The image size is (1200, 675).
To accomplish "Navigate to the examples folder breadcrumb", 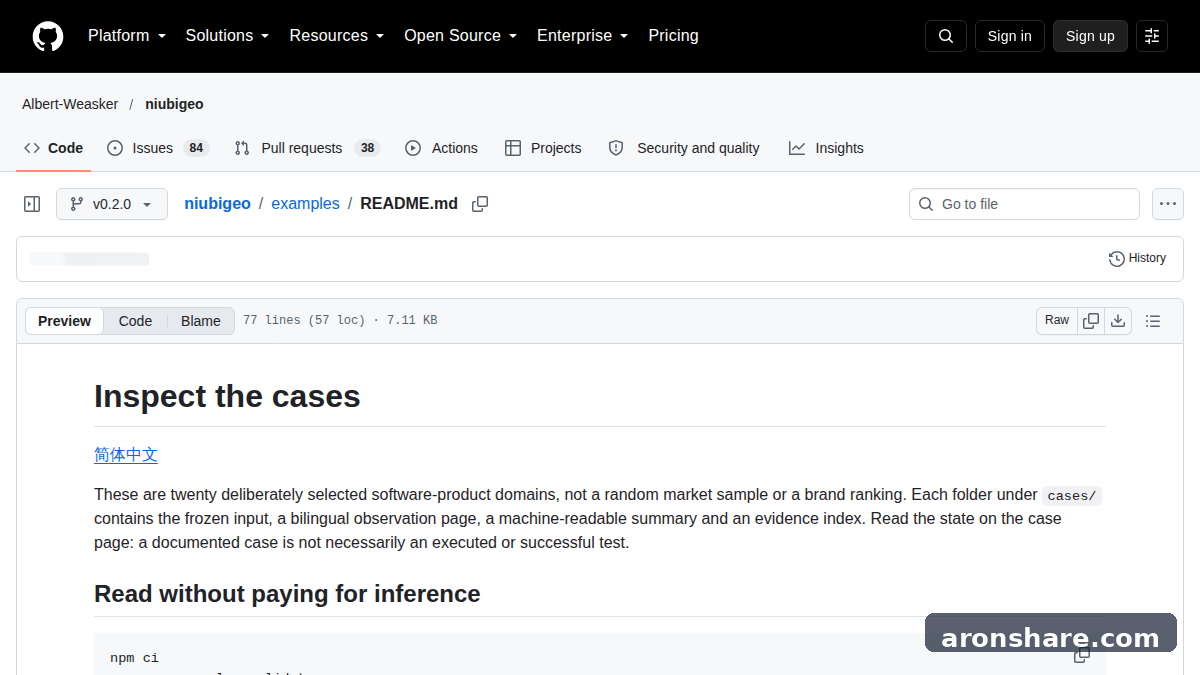I will coord(305,204).
